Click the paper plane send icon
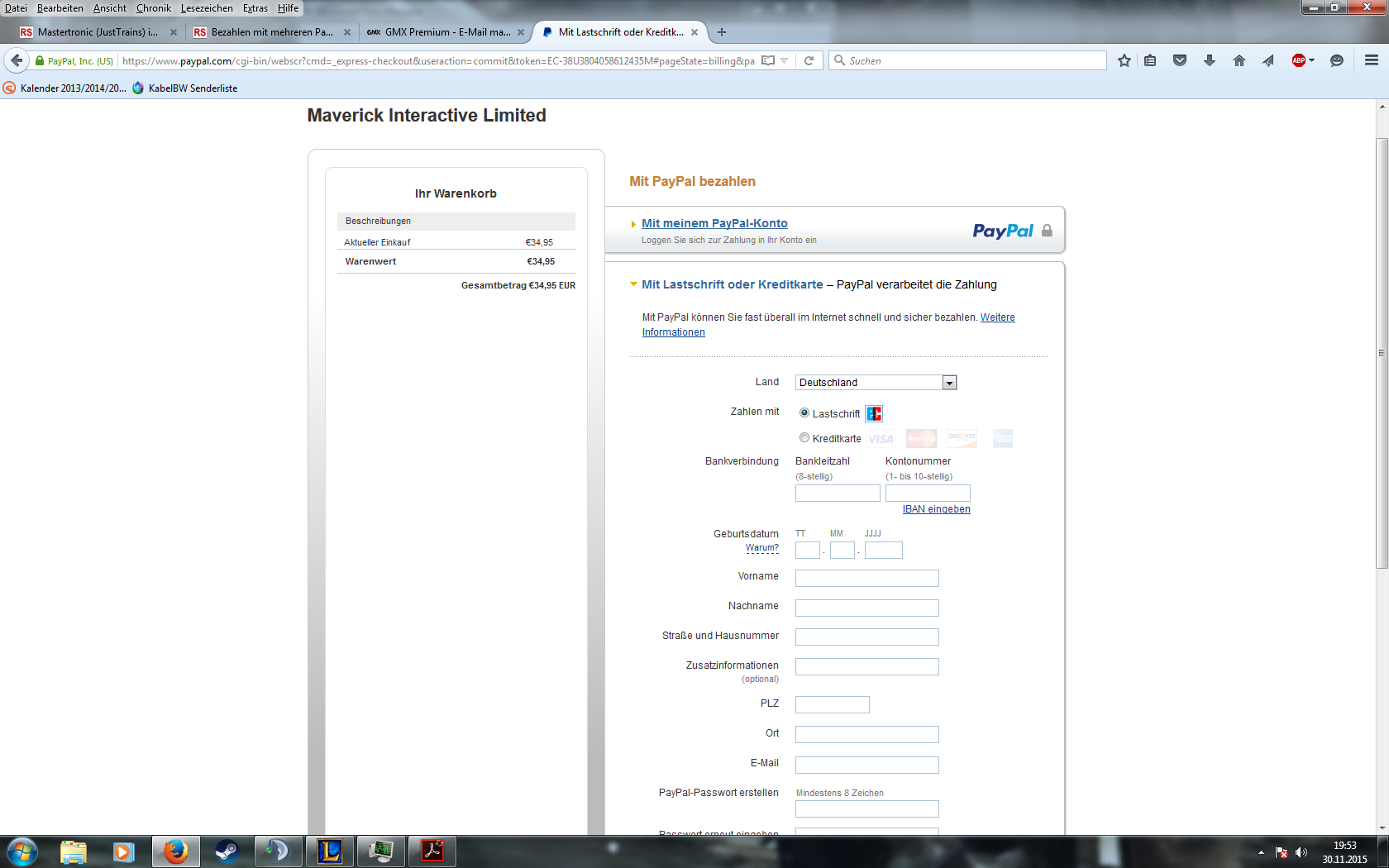 [1268, 60]
